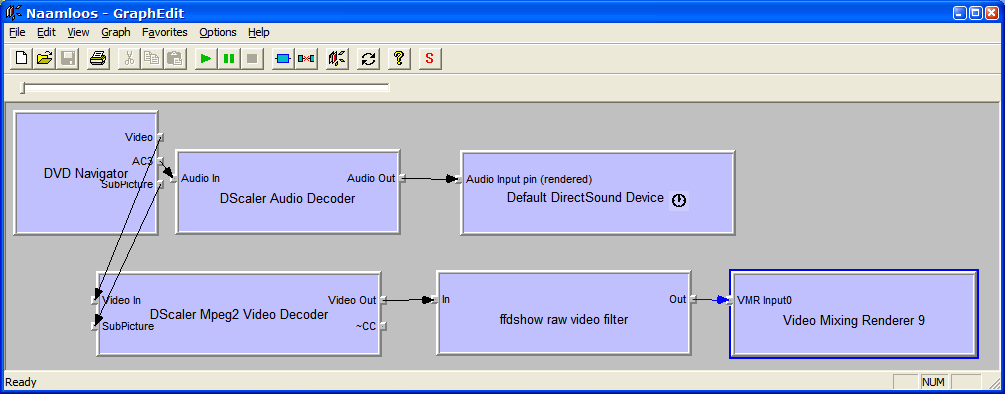
Task: Select the DVD Navigator filter box
Action: click(x=86, y=173)
